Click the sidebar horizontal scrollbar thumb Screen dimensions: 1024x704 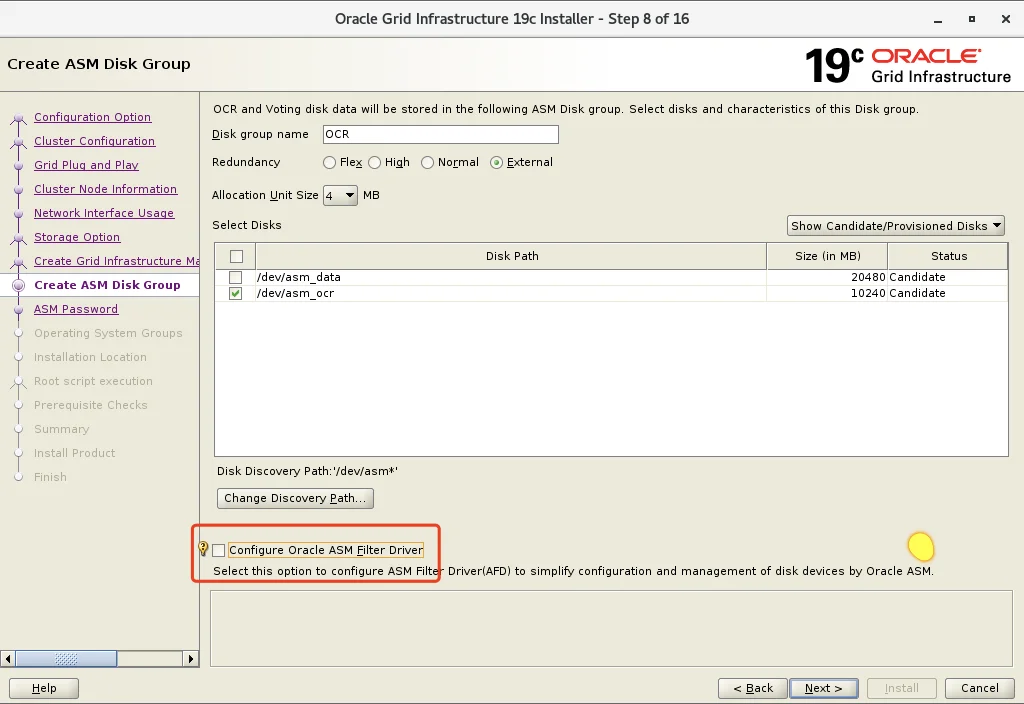(66, 658)
